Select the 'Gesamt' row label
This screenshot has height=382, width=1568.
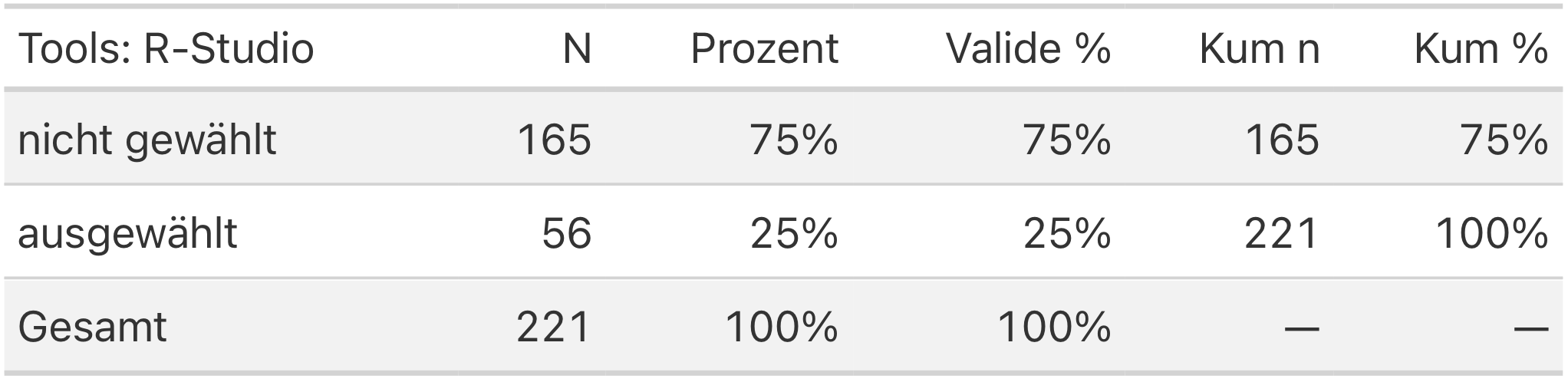pos(92,327)
